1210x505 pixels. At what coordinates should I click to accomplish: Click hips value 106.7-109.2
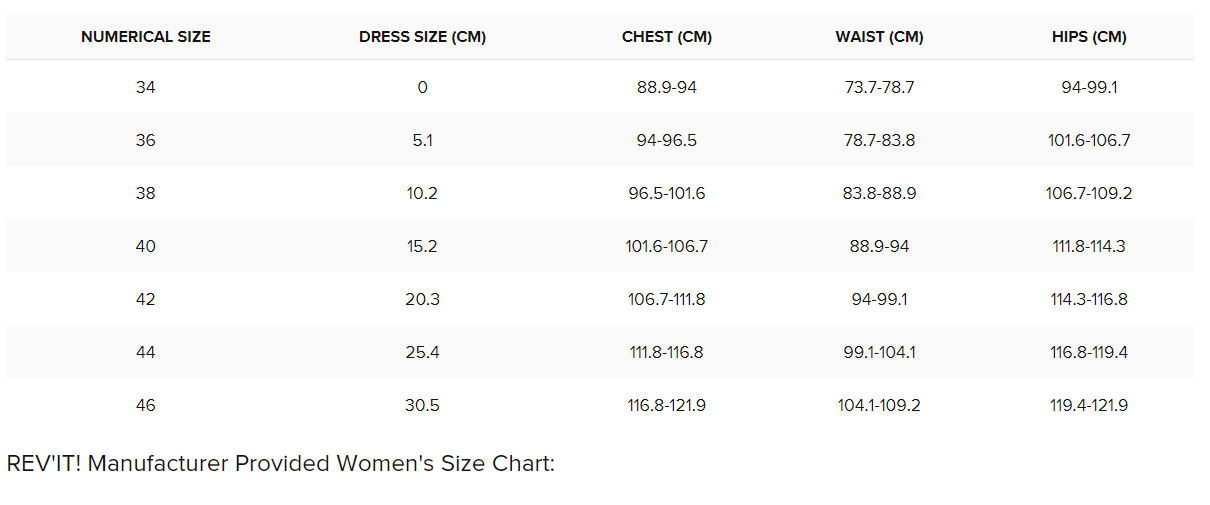coord(1089,193)
